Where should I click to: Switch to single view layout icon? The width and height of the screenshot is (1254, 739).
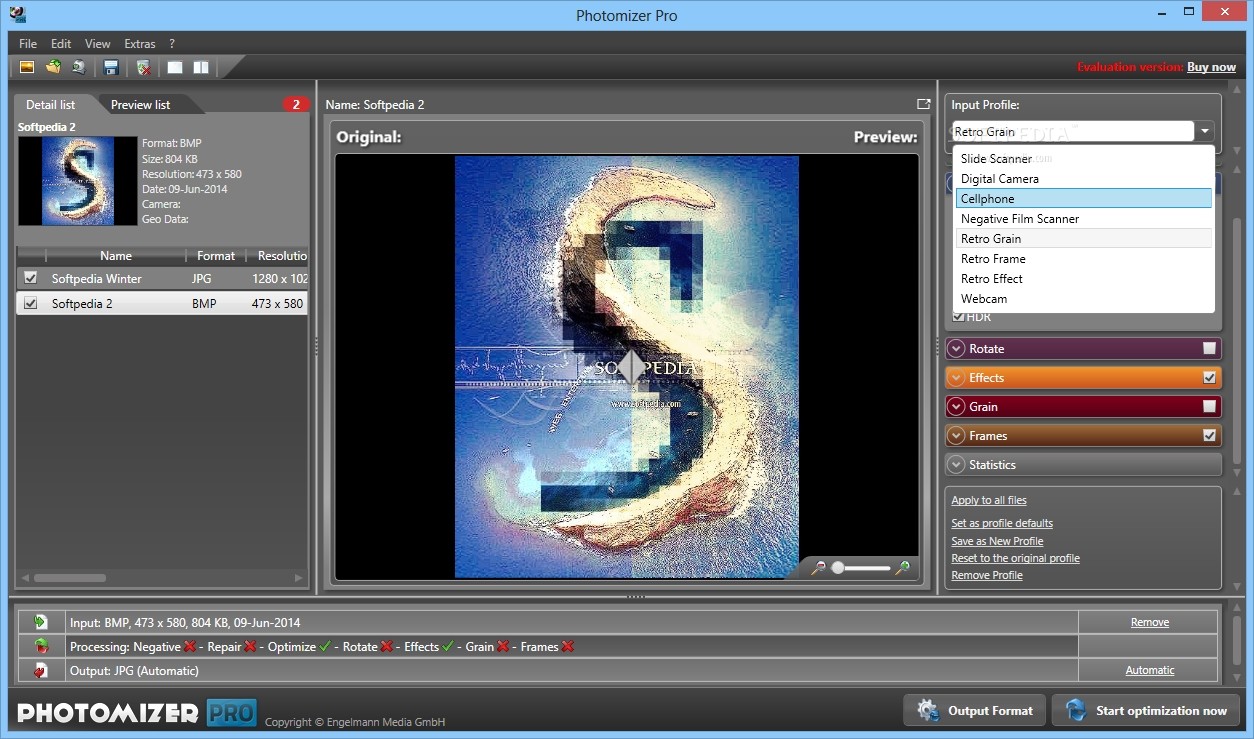[175, 67]
